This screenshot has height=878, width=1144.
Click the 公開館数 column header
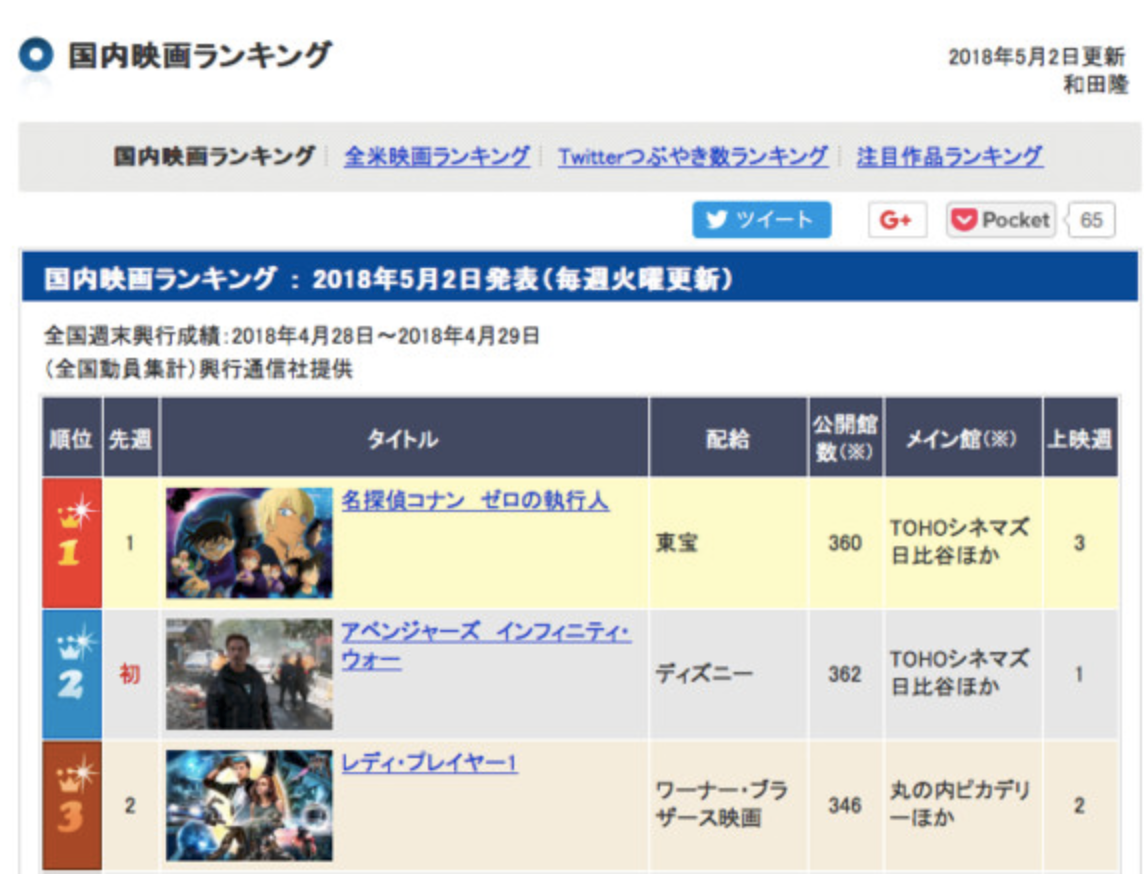[x=845, y=439]
